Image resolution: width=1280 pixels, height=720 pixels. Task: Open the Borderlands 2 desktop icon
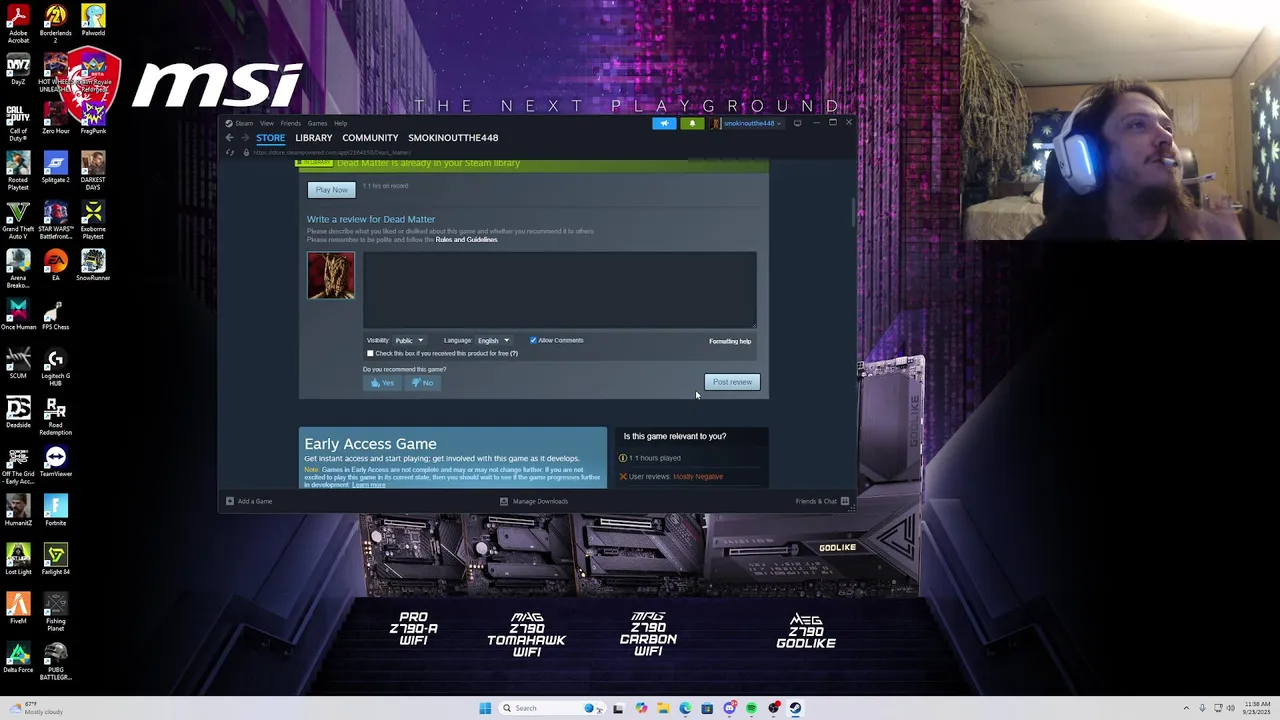[55, 24]
